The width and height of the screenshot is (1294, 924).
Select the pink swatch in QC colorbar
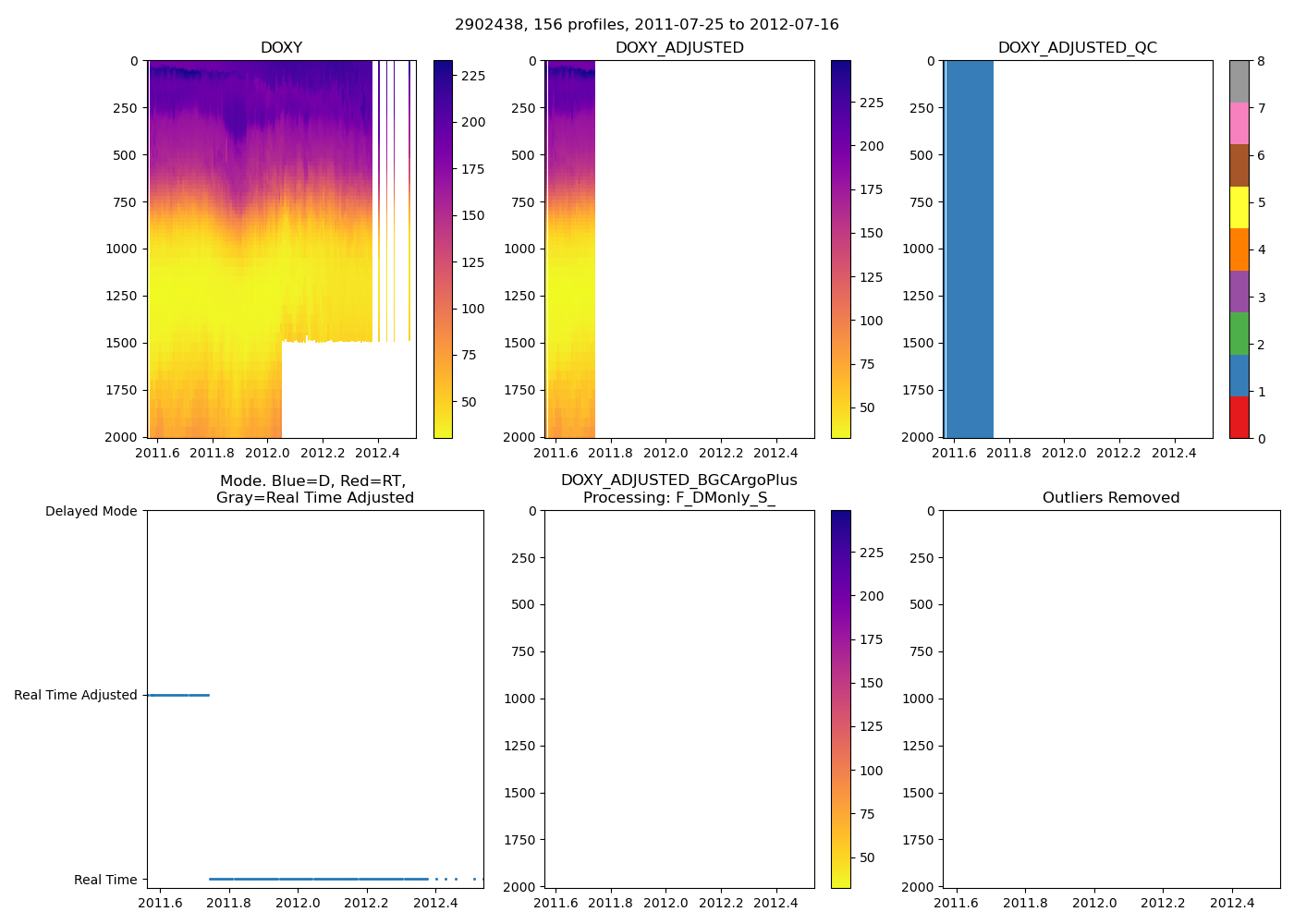(x=1239, y=123)
